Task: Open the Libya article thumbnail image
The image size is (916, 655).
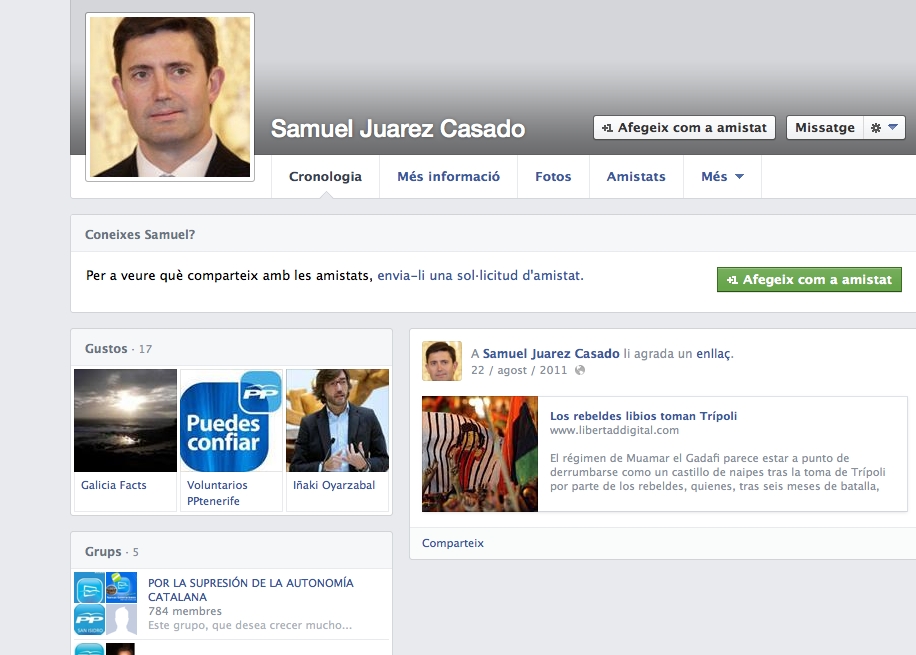Action: pos(480,454)
